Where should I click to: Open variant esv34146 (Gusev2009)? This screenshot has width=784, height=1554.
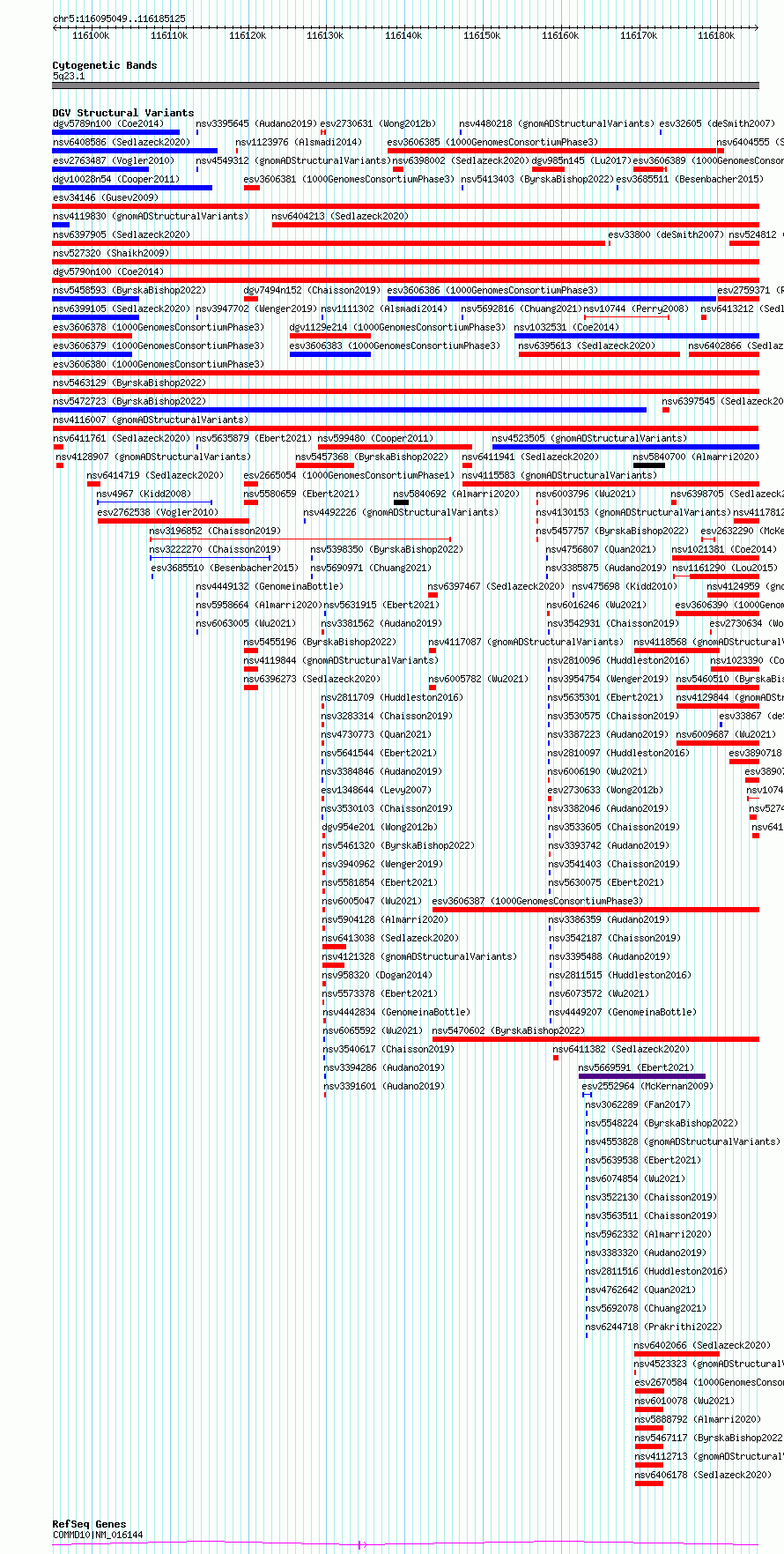click(x=106, y=197)
